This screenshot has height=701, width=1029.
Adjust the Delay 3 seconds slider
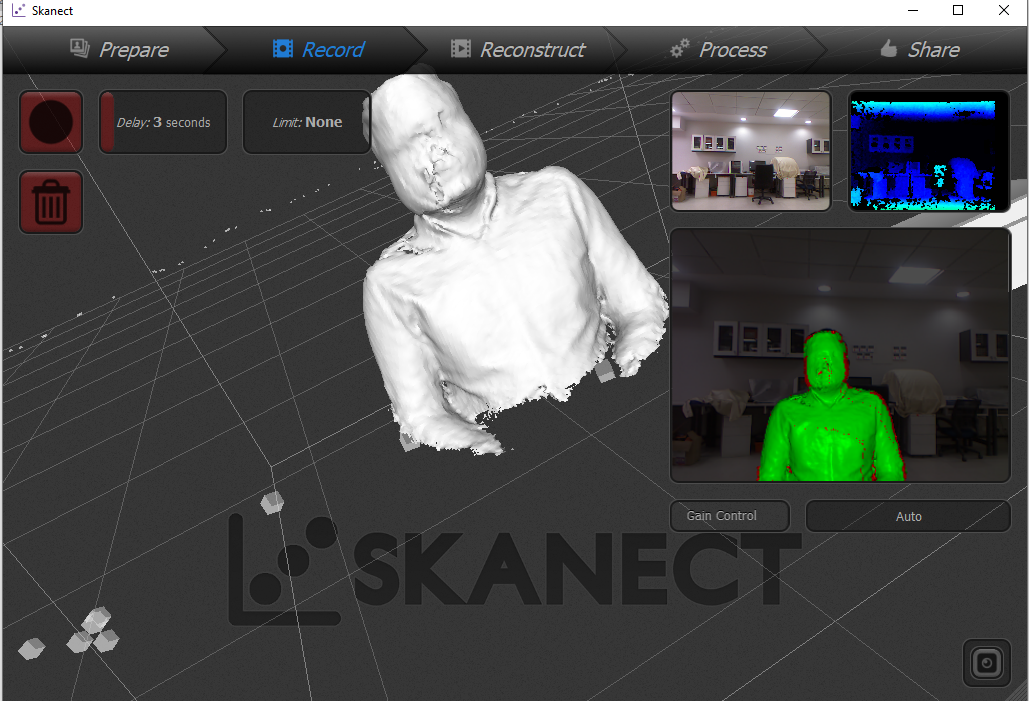163,122
